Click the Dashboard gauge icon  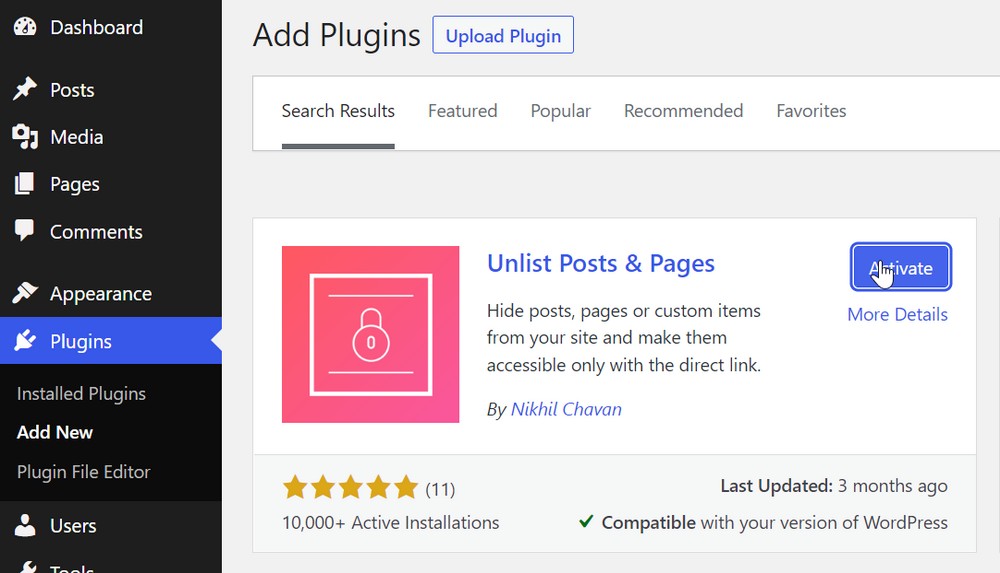pos(25,27)
